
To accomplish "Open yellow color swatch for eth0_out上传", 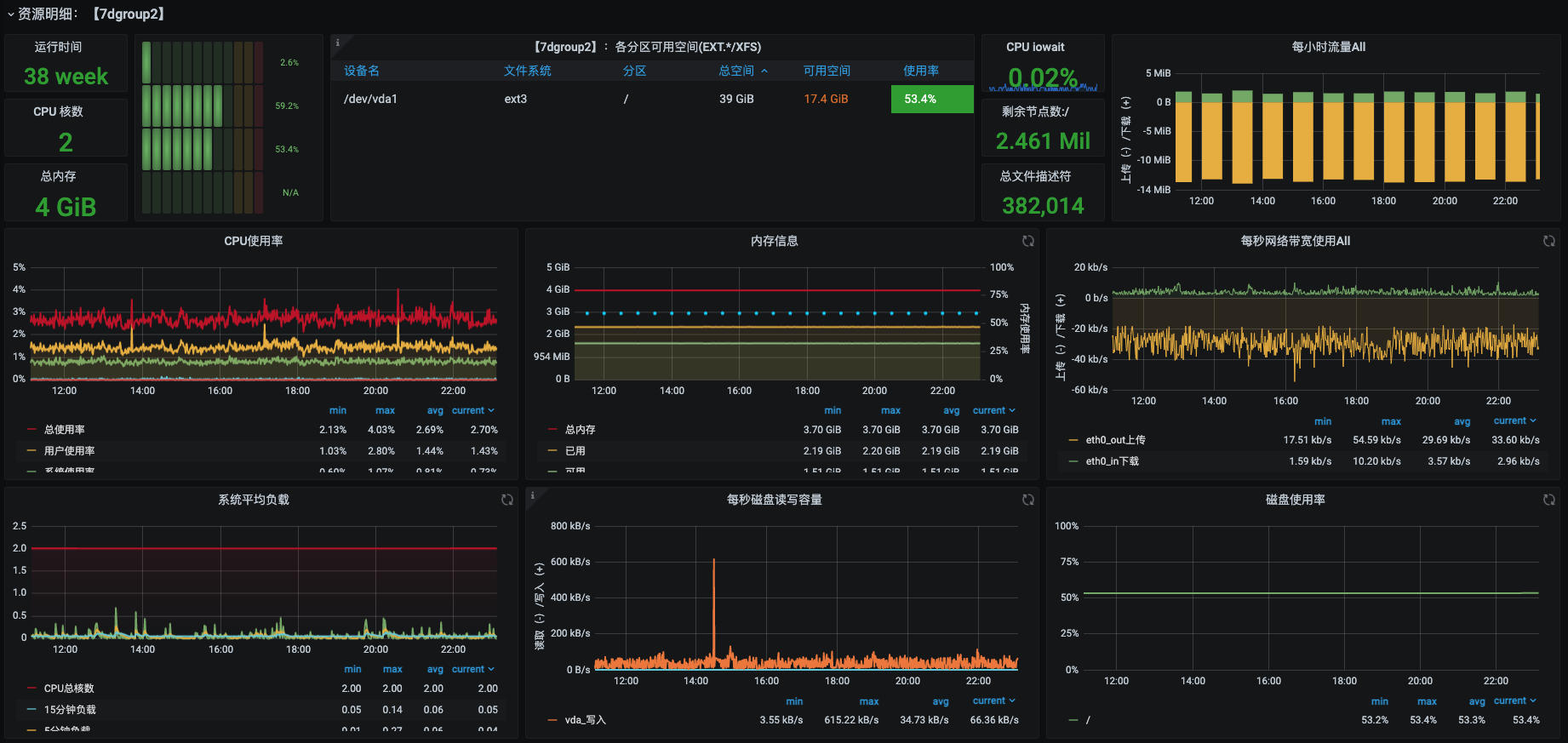I will tap(1073, 440).
